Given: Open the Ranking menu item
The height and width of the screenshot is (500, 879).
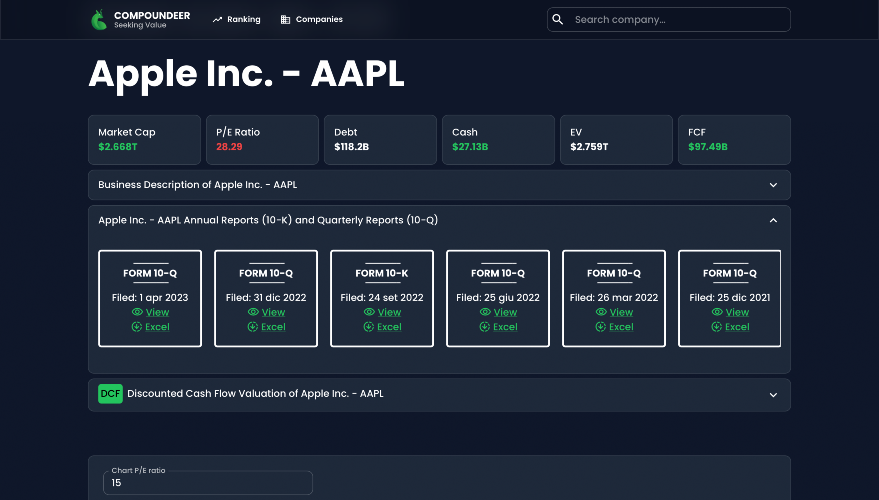Looking at the screenshot, I should 237,20.
